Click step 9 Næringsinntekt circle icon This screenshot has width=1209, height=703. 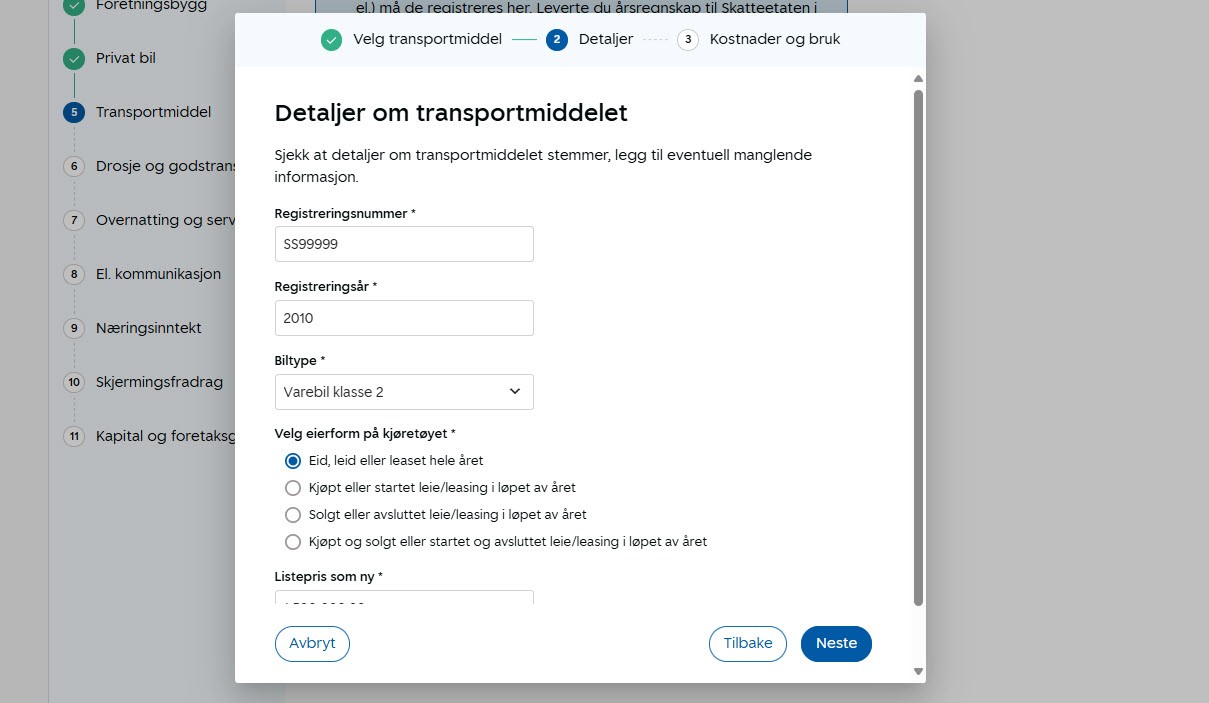pos(74,328)
